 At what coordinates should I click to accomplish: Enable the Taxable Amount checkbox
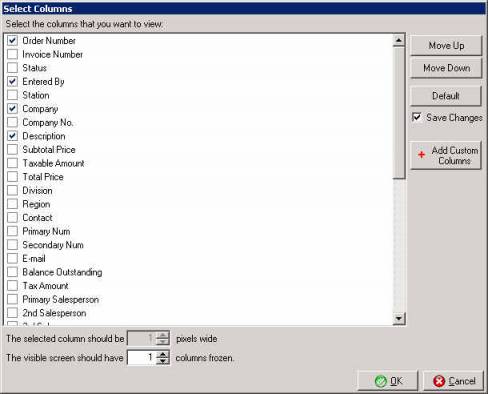pyautogui.click(x=12, y=163)
